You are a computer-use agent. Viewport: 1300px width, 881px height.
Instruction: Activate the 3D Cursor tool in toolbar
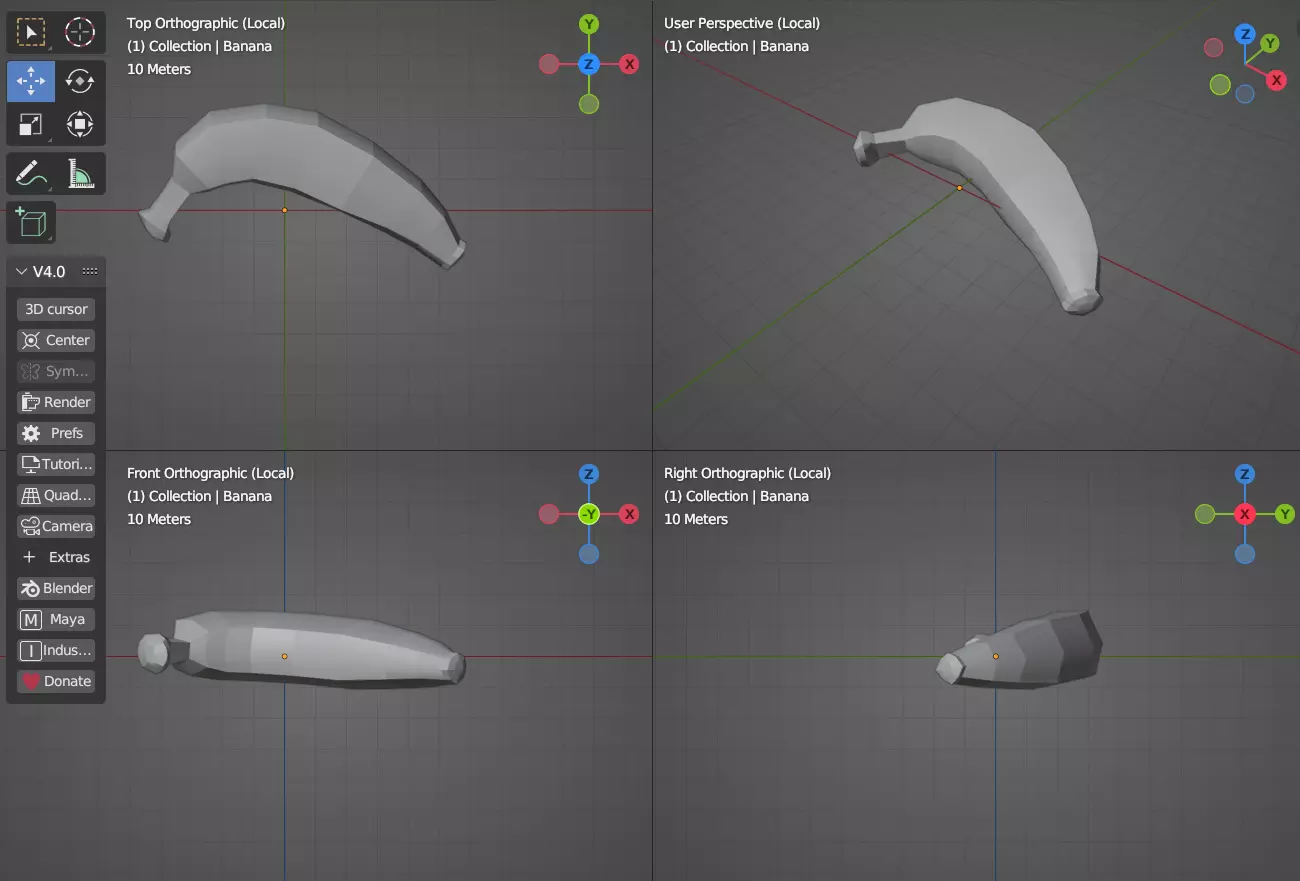coord(80,32)
